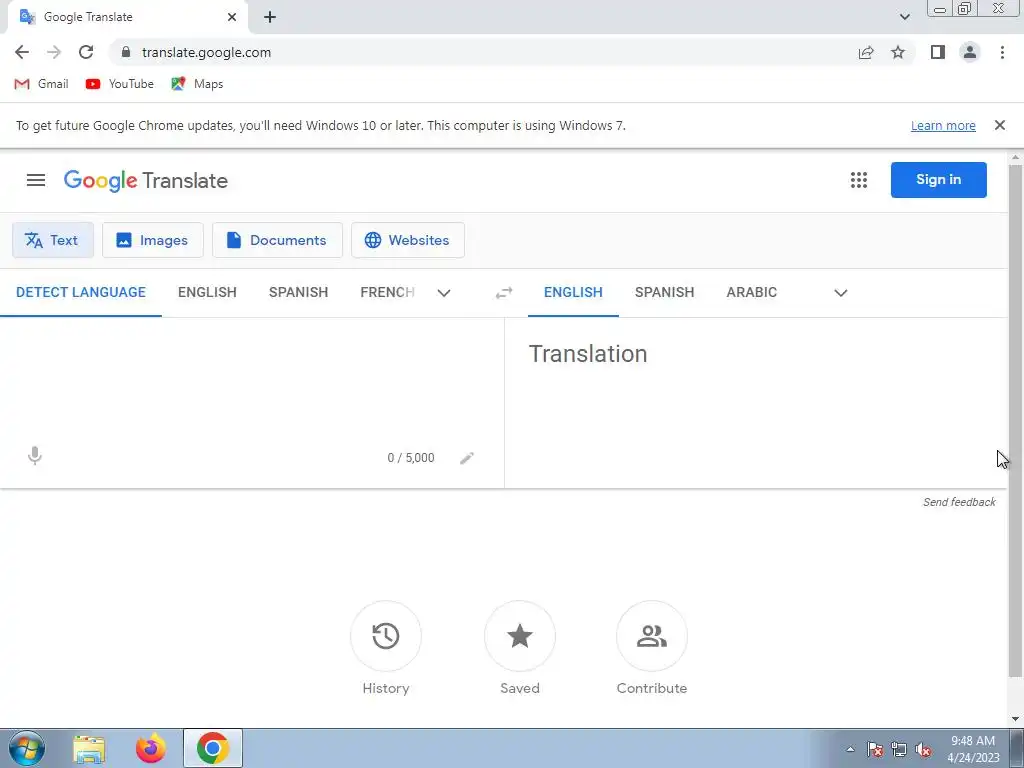Viewport: 1024px width, 768px height.
Task: Launch File Explorer from taskbar
Action: pos(89,749)
